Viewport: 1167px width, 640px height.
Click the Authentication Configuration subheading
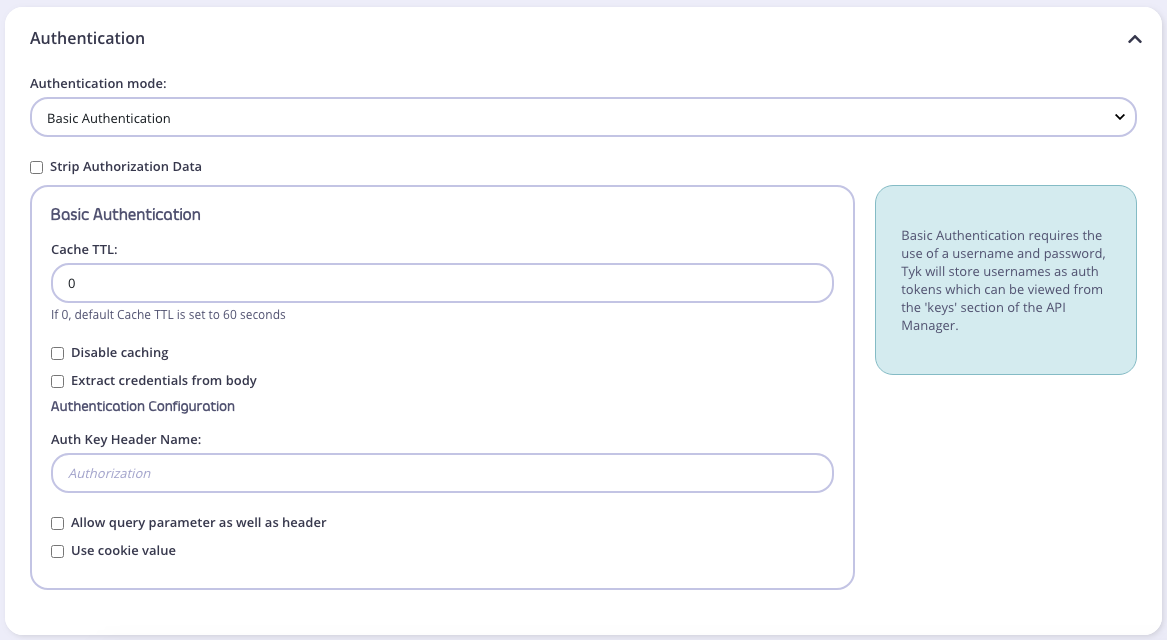142,407
